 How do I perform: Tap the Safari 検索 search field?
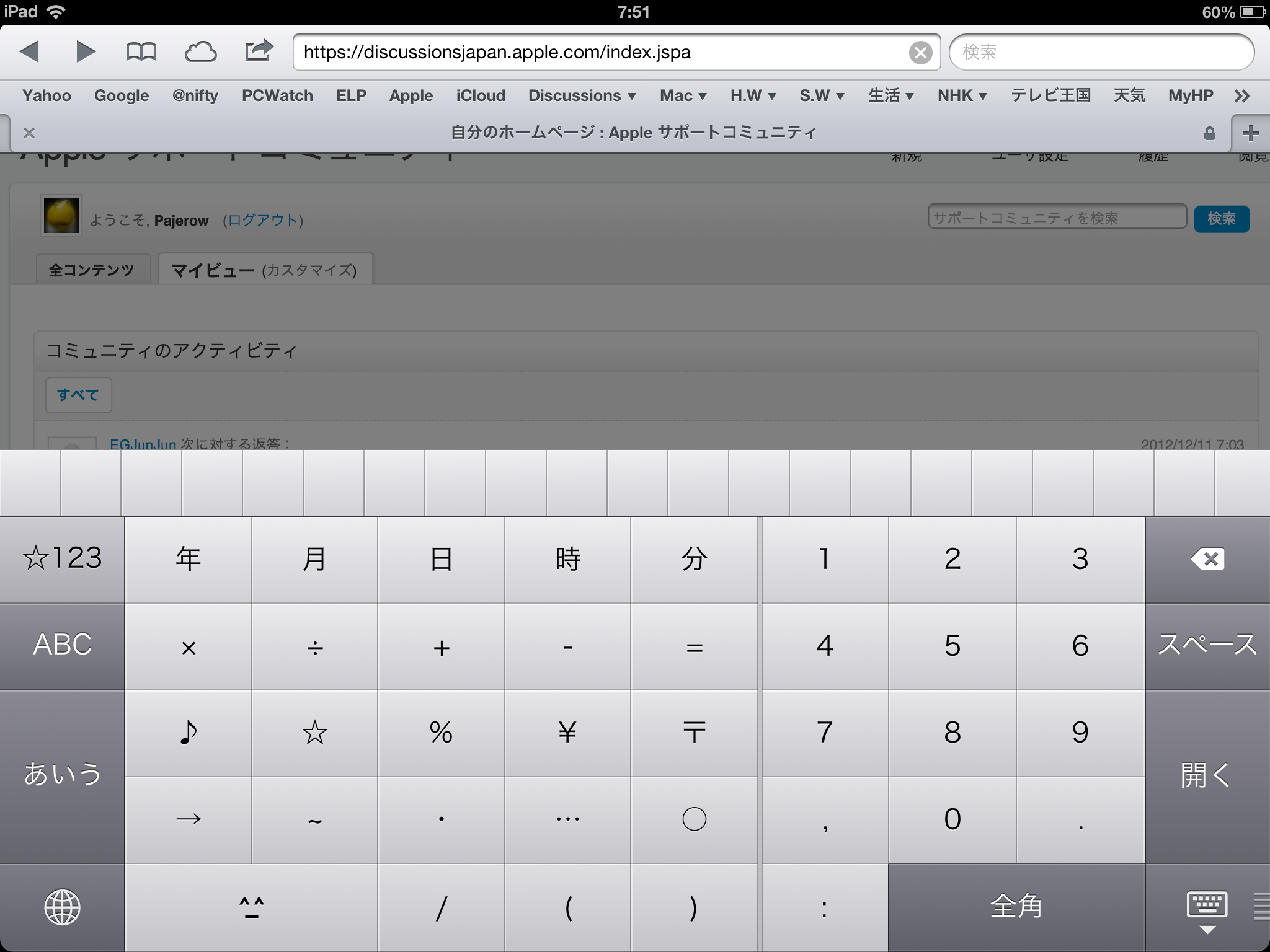click(x=1101, y=52)
